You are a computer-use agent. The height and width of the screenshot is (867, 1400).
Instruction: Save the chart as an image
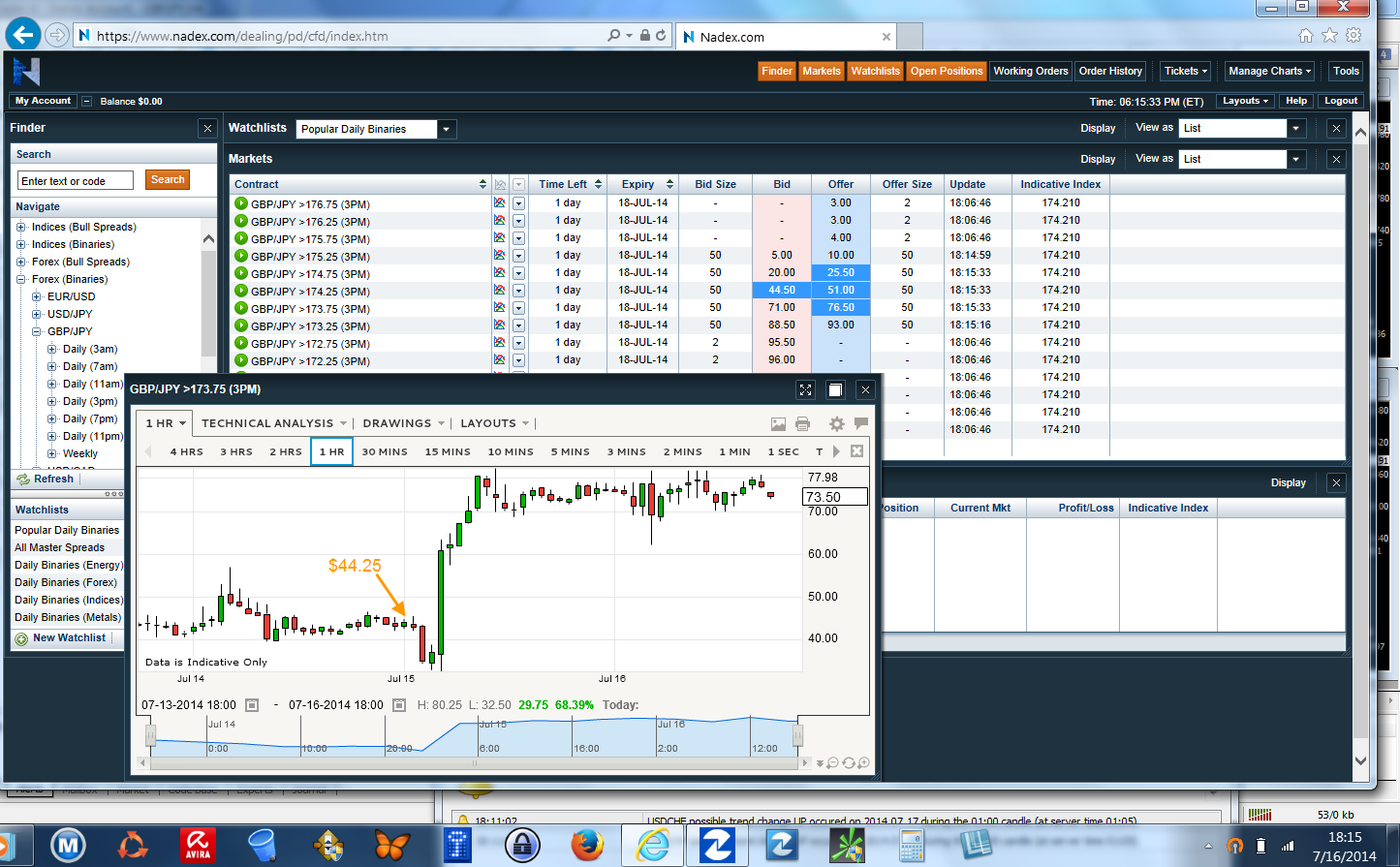tap(778, 423)
